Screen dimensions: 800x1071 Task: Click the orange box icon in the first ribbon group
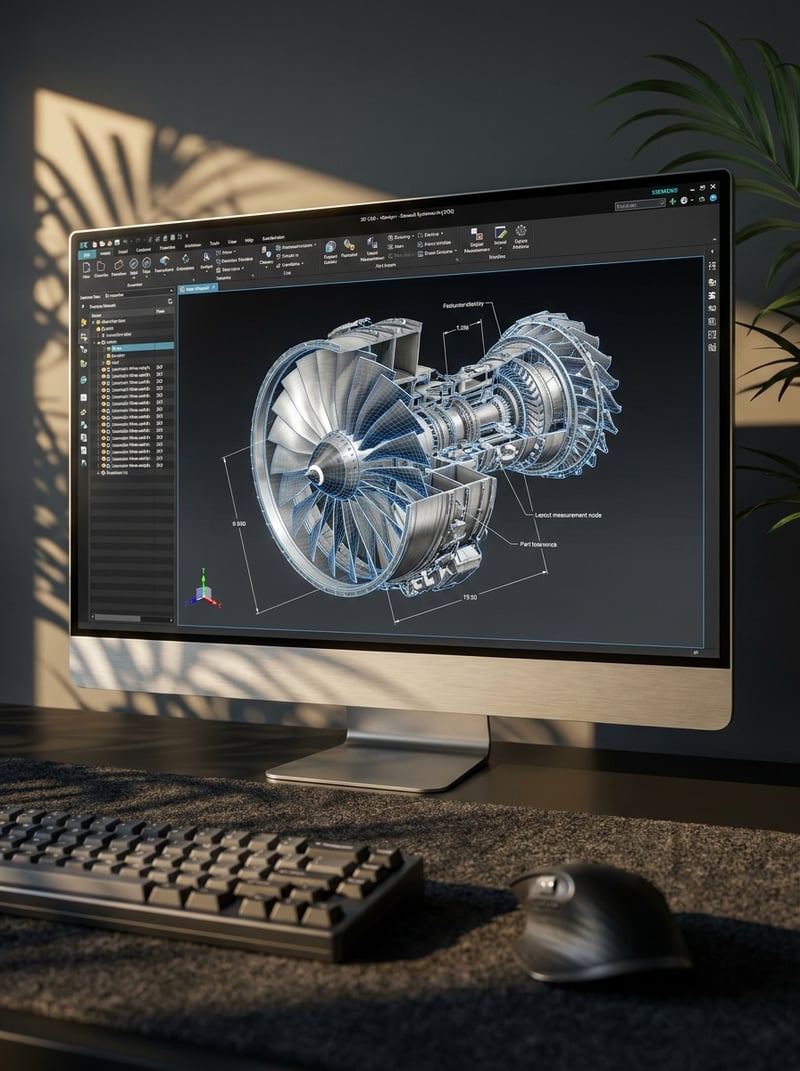119,265
